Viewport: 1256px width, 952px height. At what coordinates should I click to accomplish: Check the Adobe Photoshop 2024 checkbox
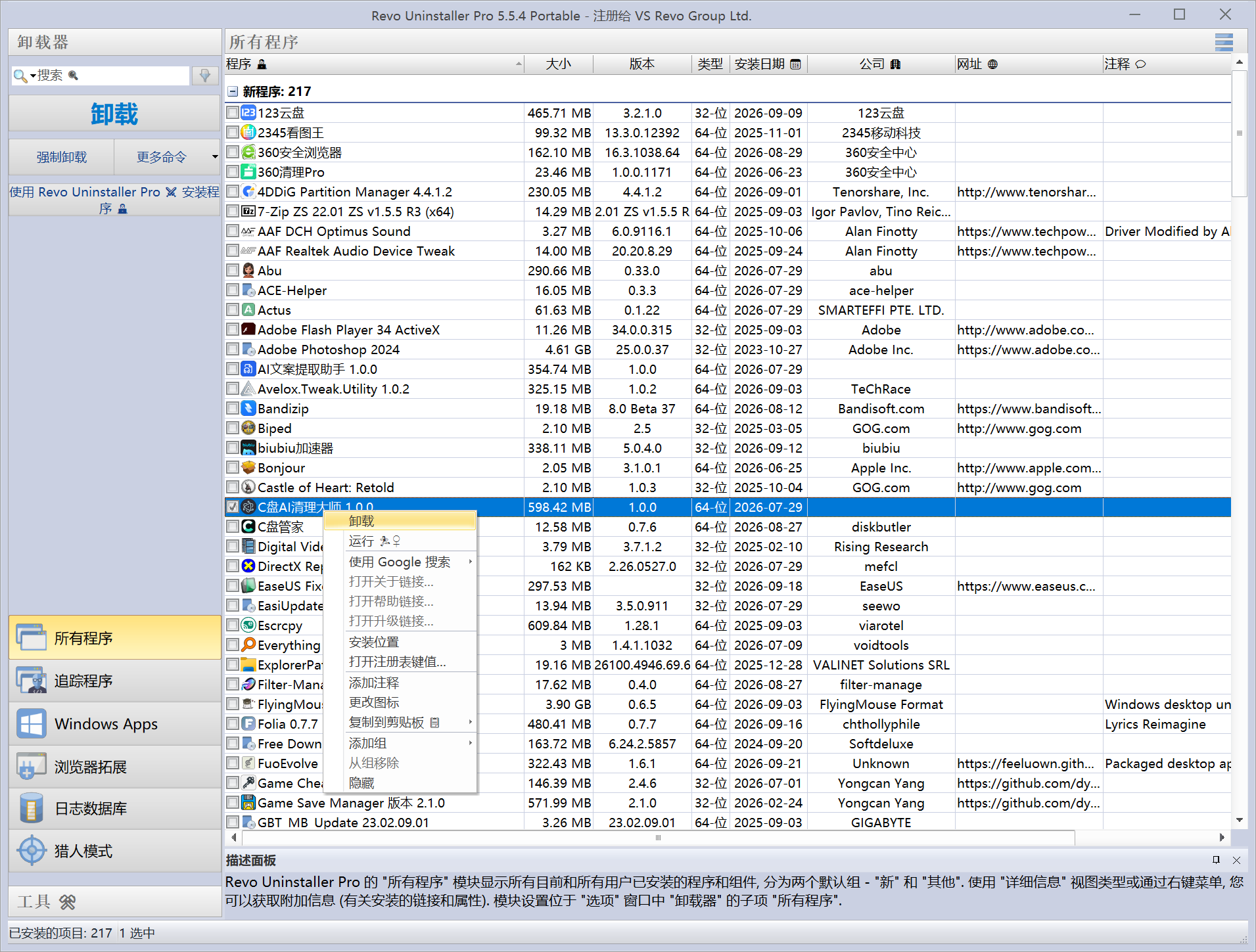(233, 349)
